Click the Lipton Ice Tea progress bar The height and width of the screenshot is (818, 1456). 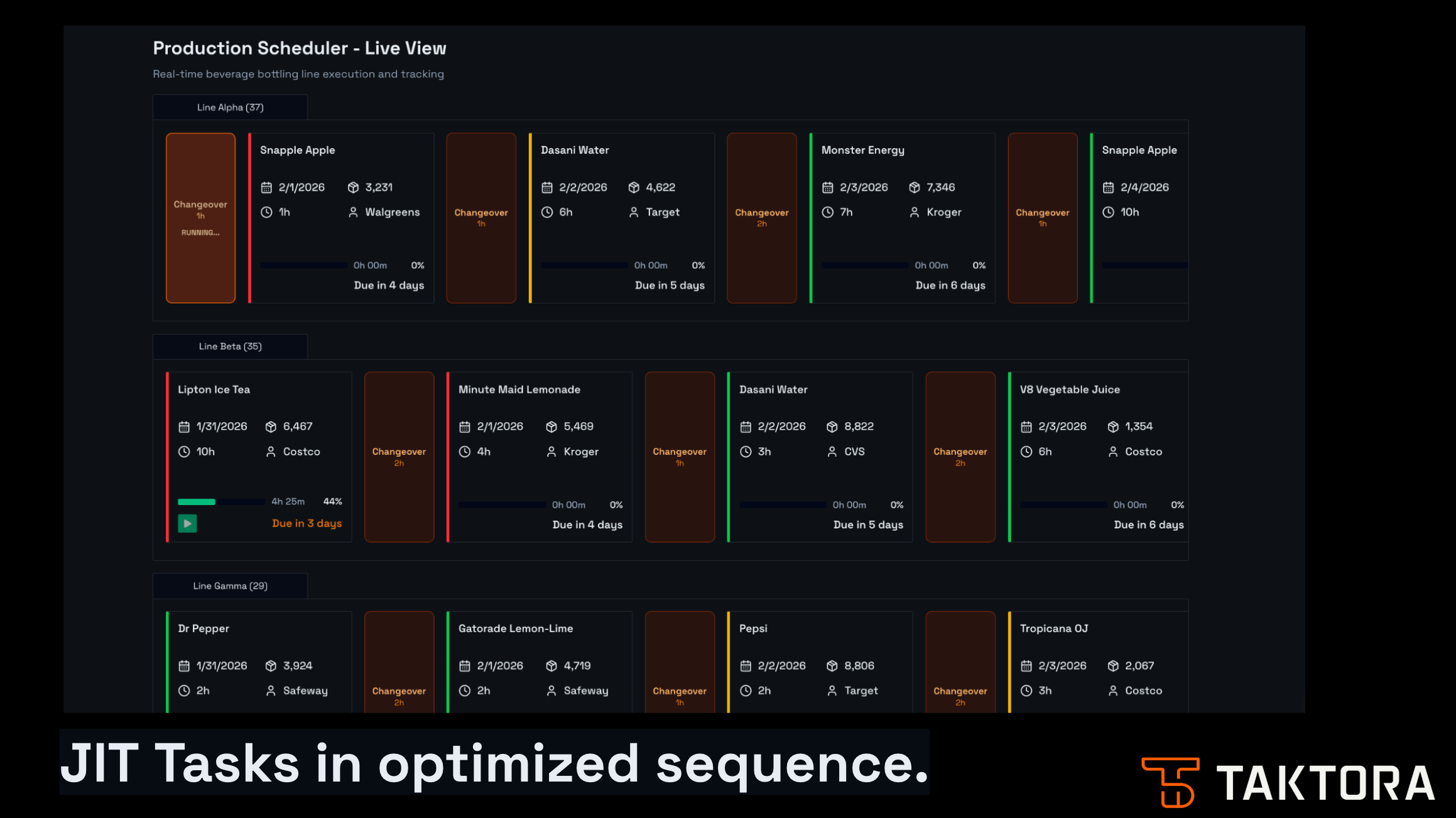220,501
